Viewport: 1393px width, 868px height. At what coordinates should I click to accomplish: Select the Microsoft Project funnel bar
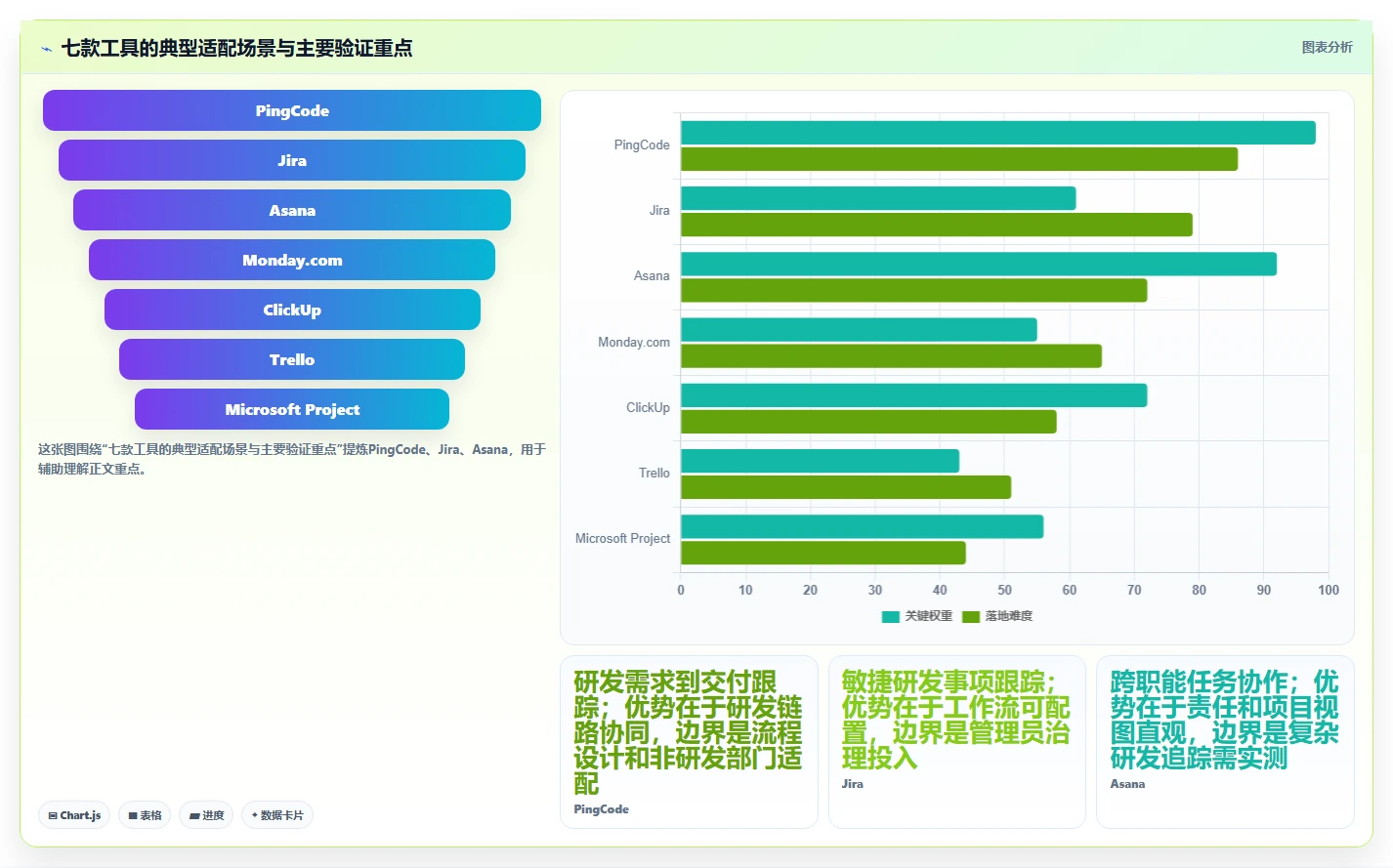(292, 409)
